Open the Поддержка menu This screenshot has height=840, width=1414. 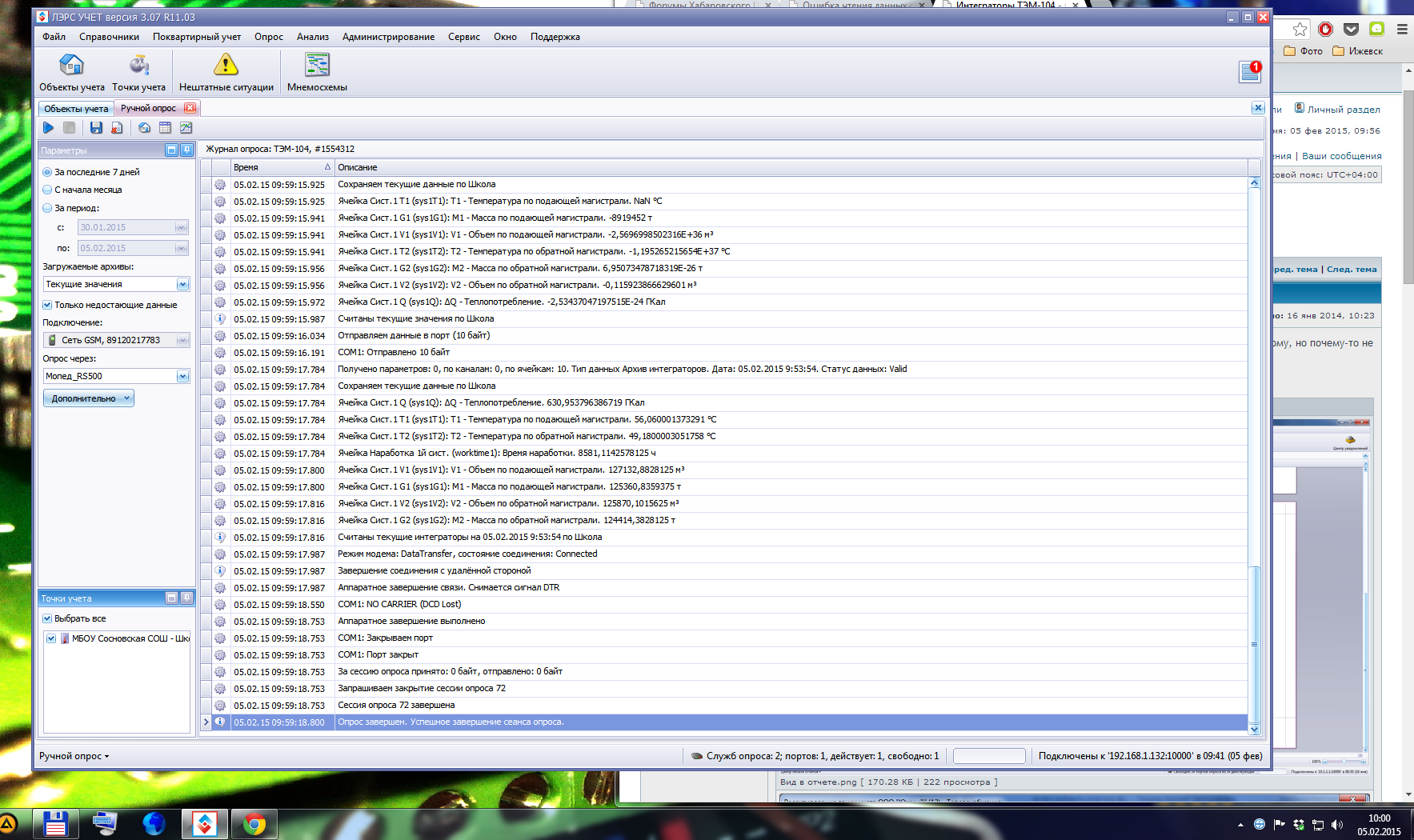(x=555, y=37)
